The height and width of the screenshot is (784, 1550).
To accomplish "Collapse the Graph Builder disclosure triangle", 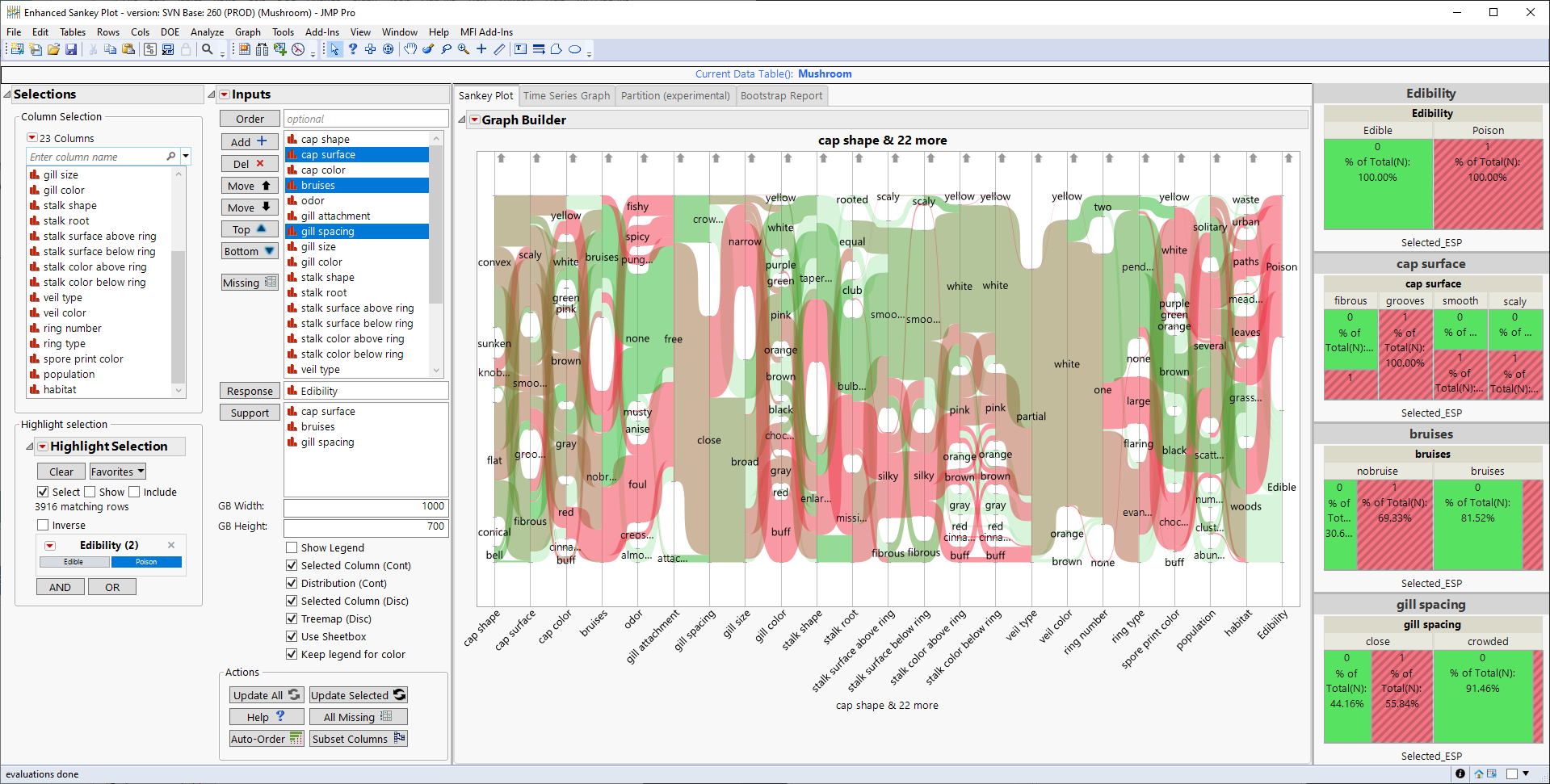I will point(464,119).
